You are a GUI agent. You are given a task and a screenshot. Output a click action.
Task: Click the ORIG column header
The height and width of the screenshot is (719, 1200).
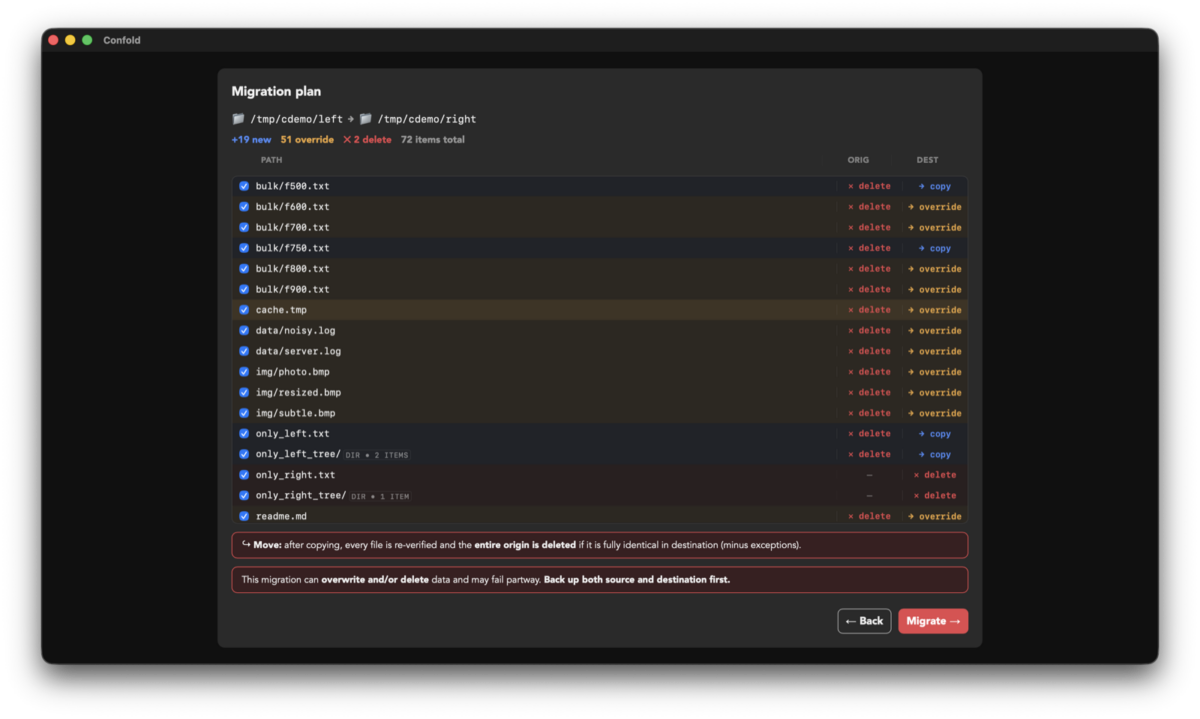pyautogui.click(x=858, y=160)
